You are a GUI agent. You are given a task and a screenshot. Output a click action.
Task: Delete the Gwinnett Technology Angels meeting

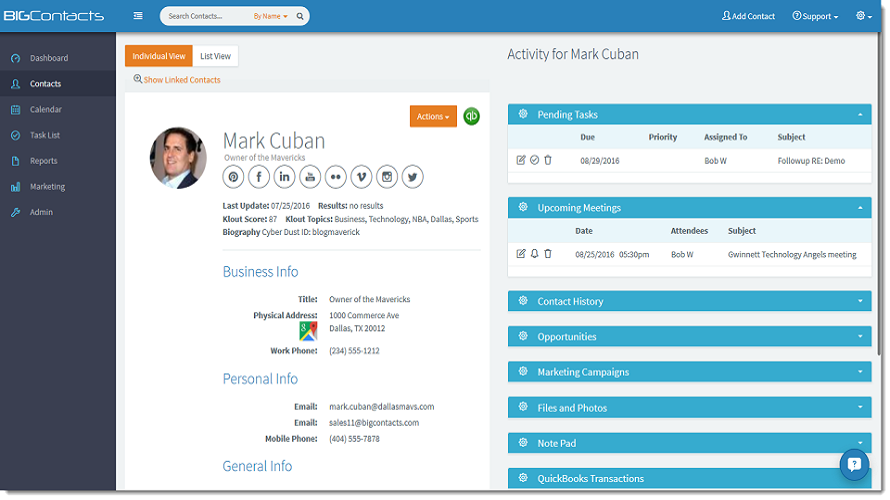[x=548, y=254]
